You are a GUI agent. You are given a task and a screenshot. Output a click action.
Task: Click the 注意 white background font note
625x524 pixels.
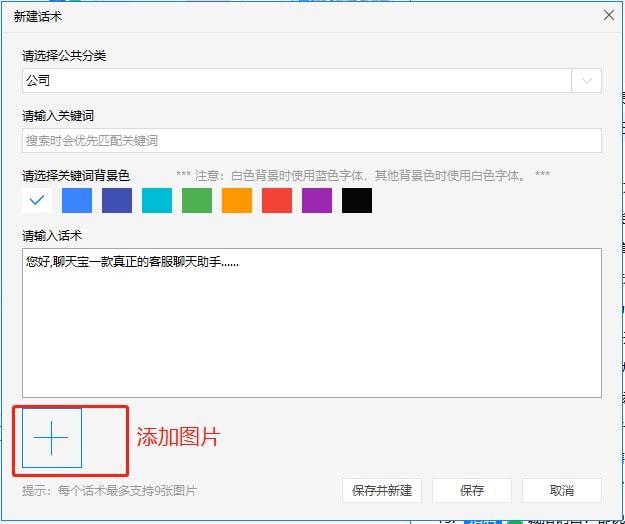pyautogui.click(x=363, y=175)
